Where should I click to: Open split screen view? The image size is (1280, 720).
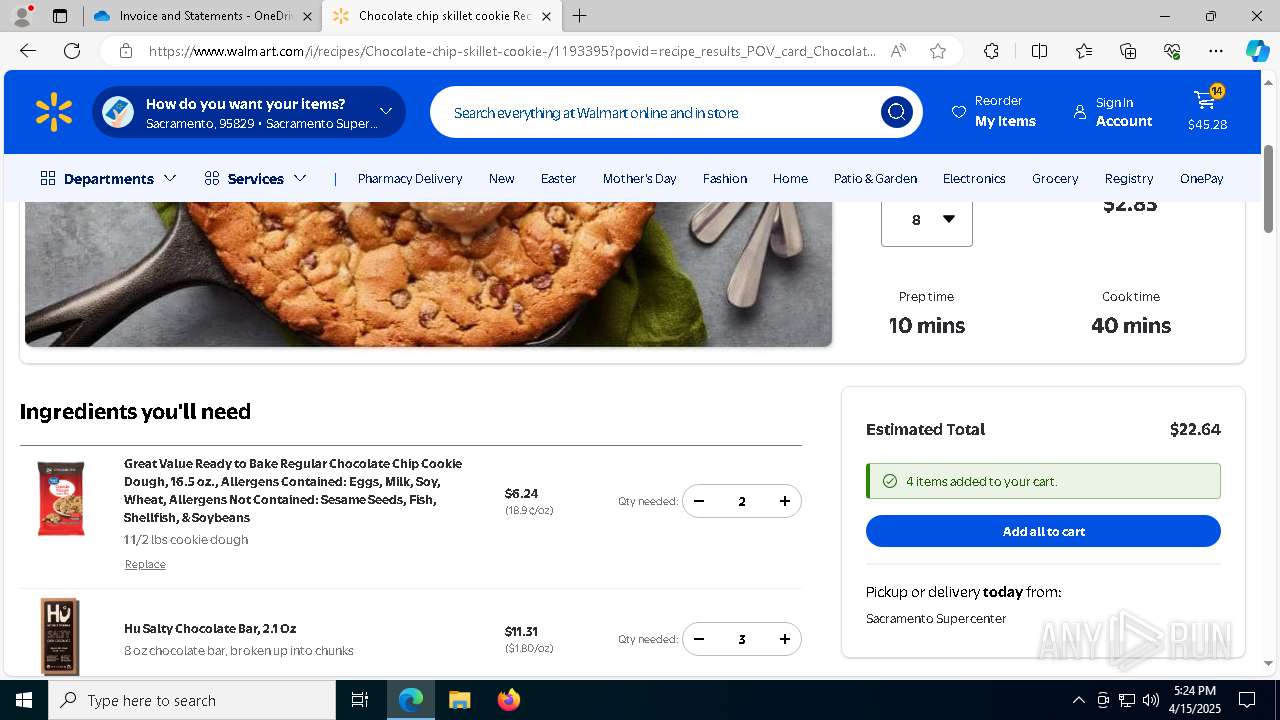coord(1039,51)
